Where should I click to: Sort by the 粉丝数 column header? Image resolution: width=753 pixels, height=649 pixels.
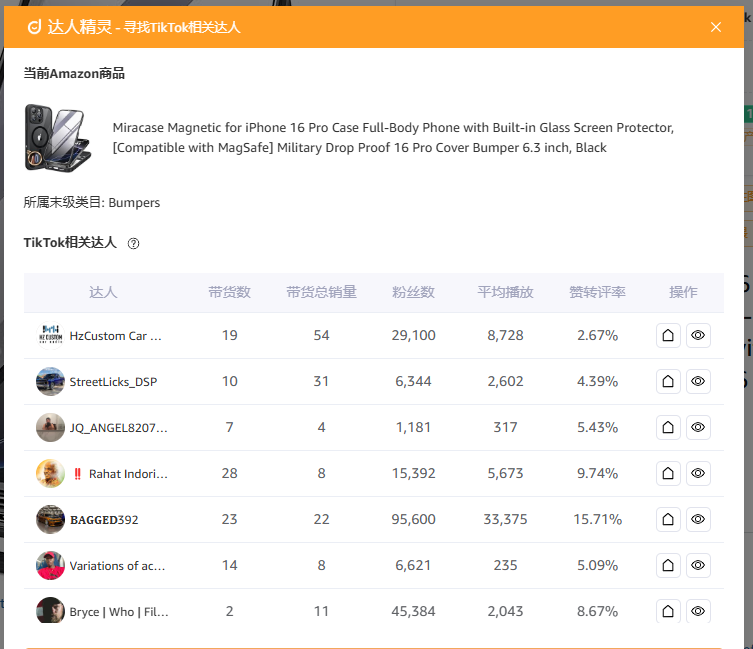[413, 292]
